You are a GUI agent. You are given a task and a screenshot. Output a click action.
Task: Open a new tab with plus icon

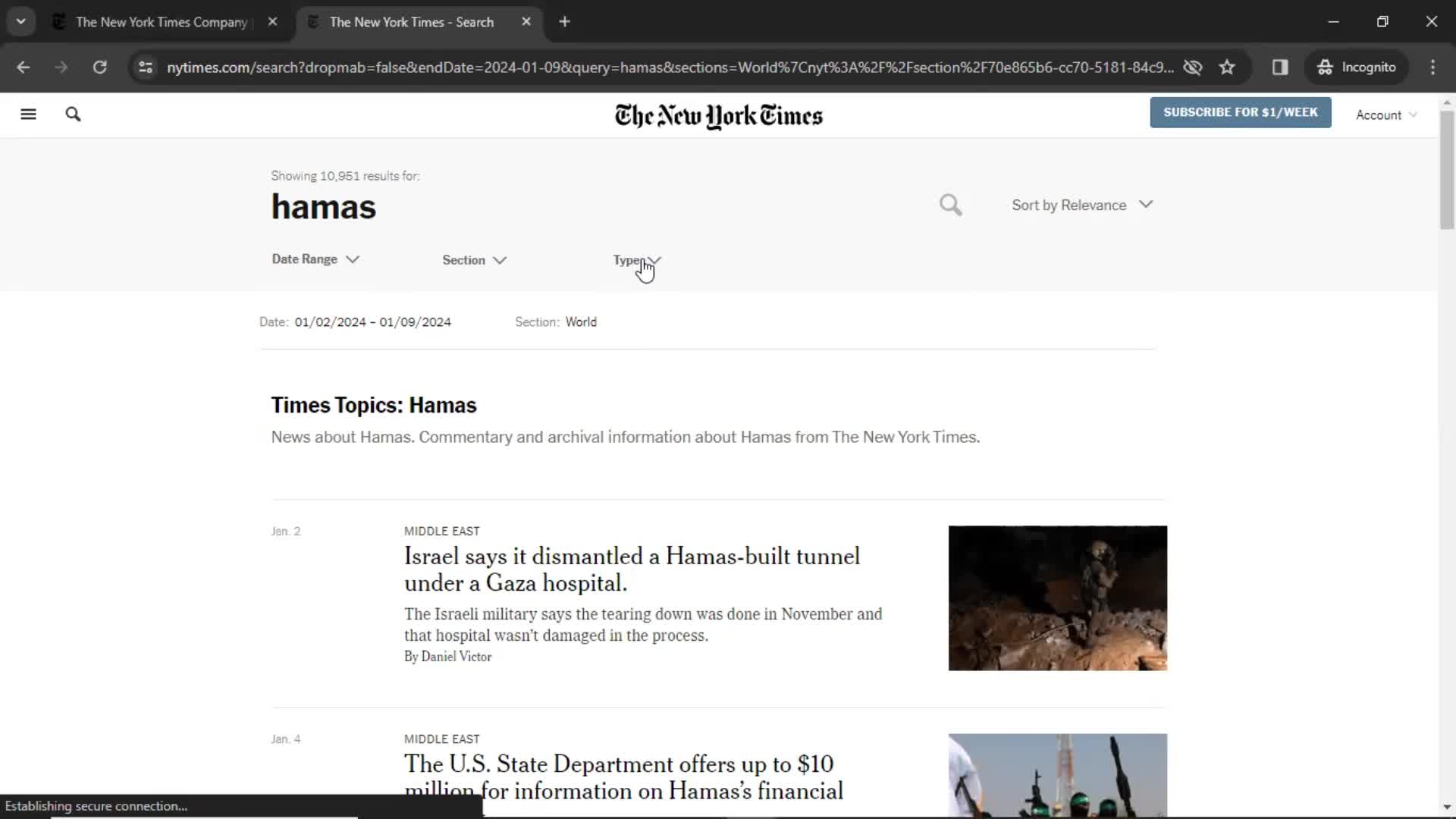pos(564,22)
